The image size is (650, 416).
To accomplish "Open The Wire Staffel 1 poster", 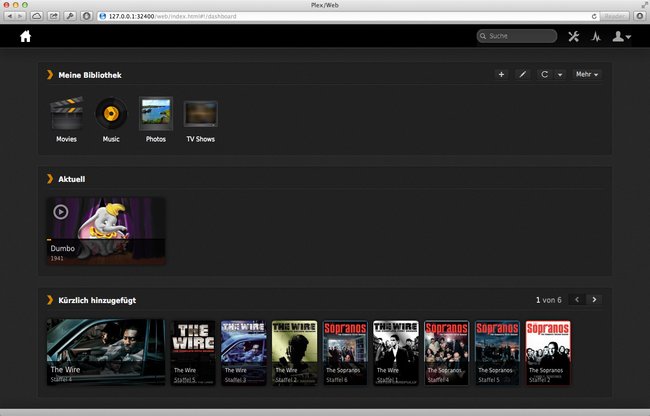I will 396,353.
